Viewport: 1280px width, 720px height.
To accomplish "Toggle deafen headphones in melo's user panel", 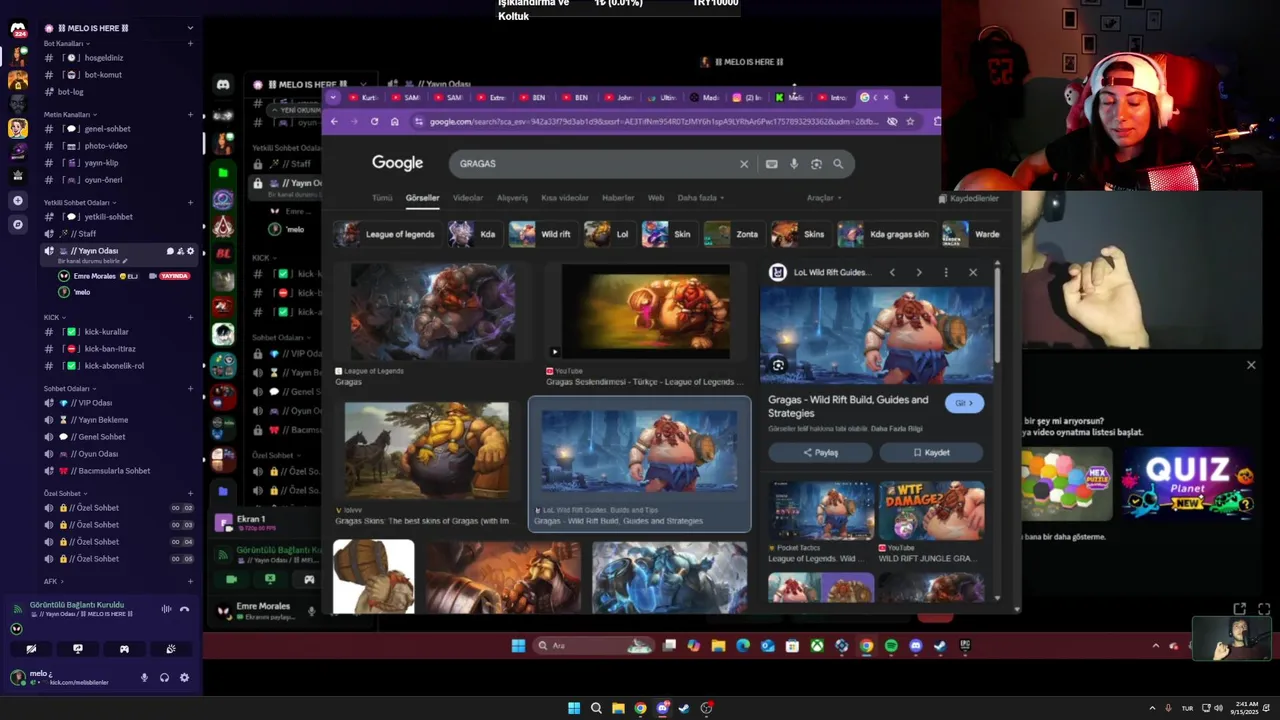I will click(x=164, y=678).
